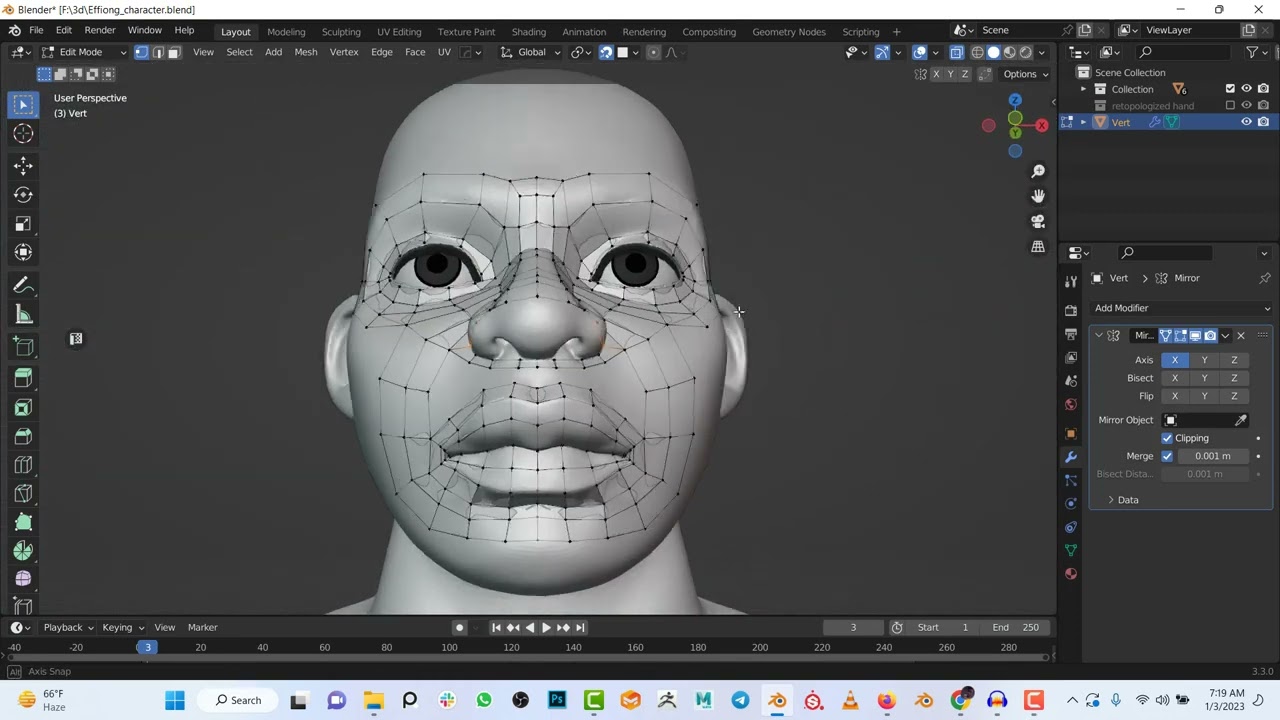Open Windows Search in the taskbar

(x=239, y=700)
